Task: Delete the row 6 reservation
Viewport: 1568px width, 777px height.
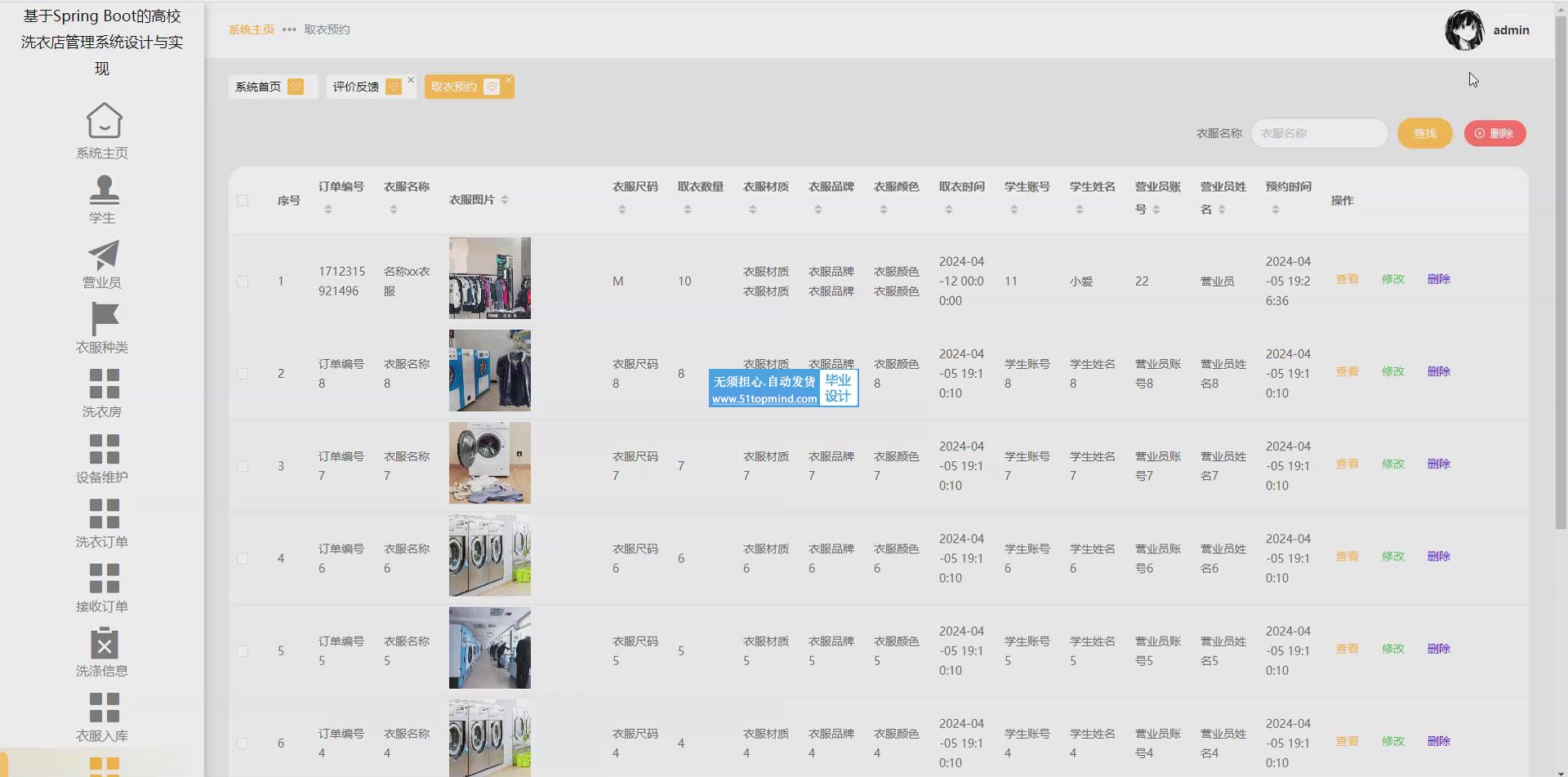Action: pyautogui.click(x=1438, y=741)
